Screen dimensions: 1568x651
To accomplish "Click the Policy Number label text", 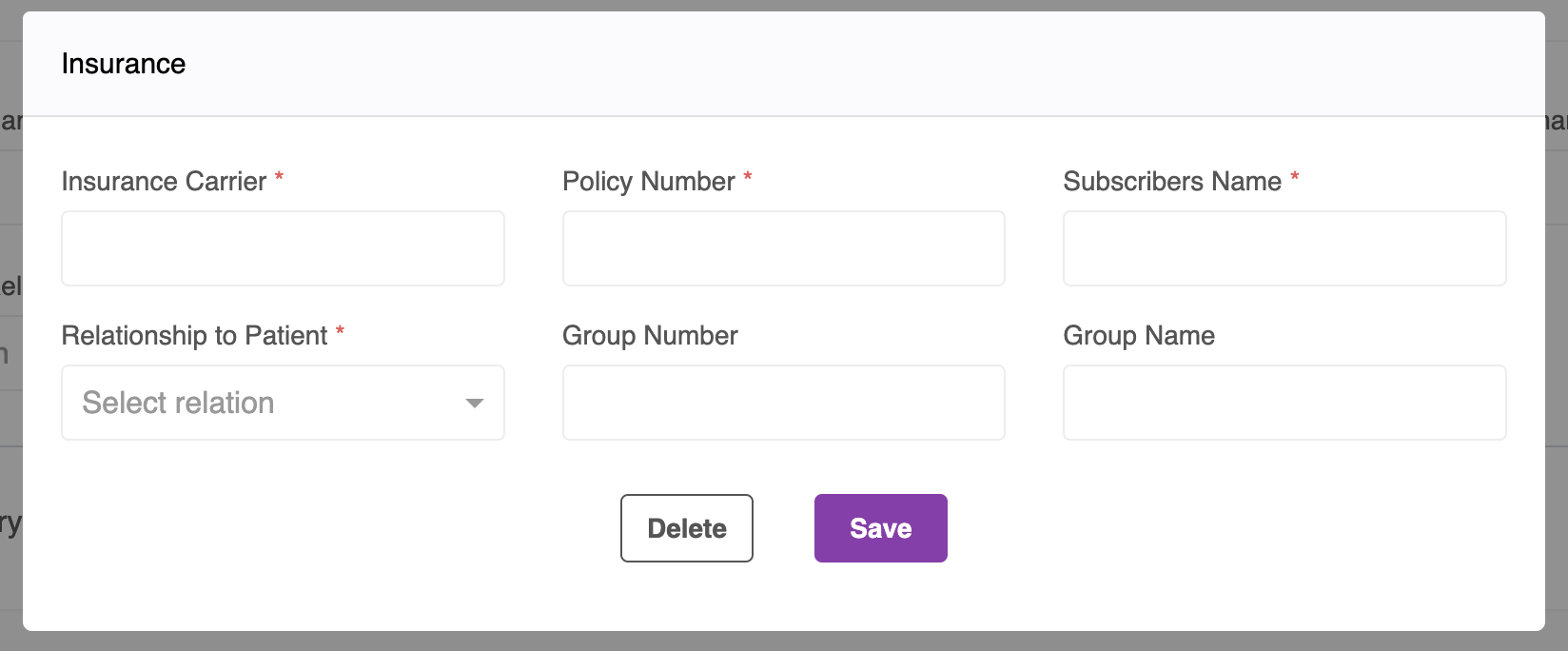I will coord(649,181).
